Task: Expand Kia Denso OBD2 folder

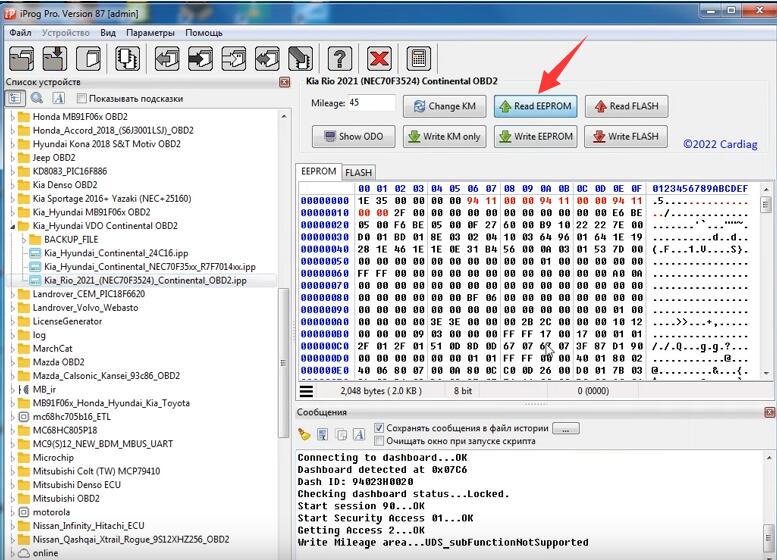Action: 12,185
